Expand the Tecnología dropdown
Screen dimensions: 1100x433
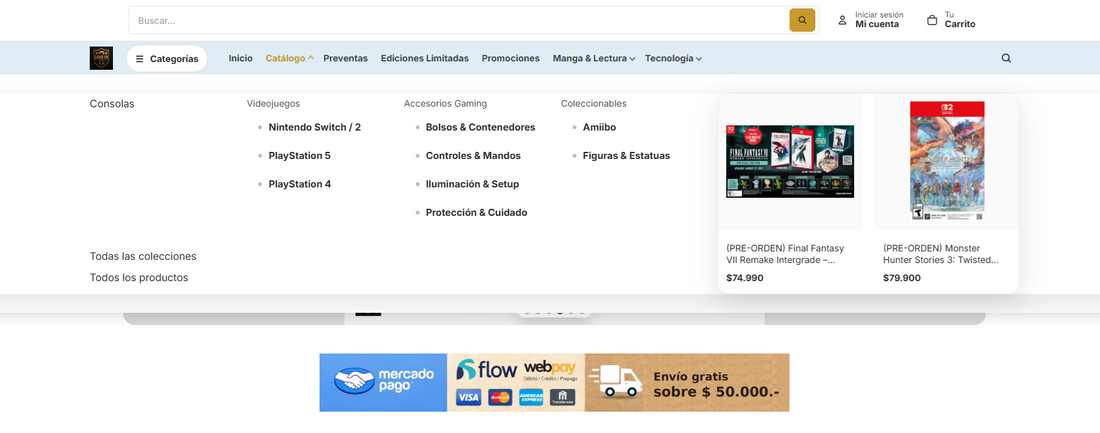(x=673, y=58)
